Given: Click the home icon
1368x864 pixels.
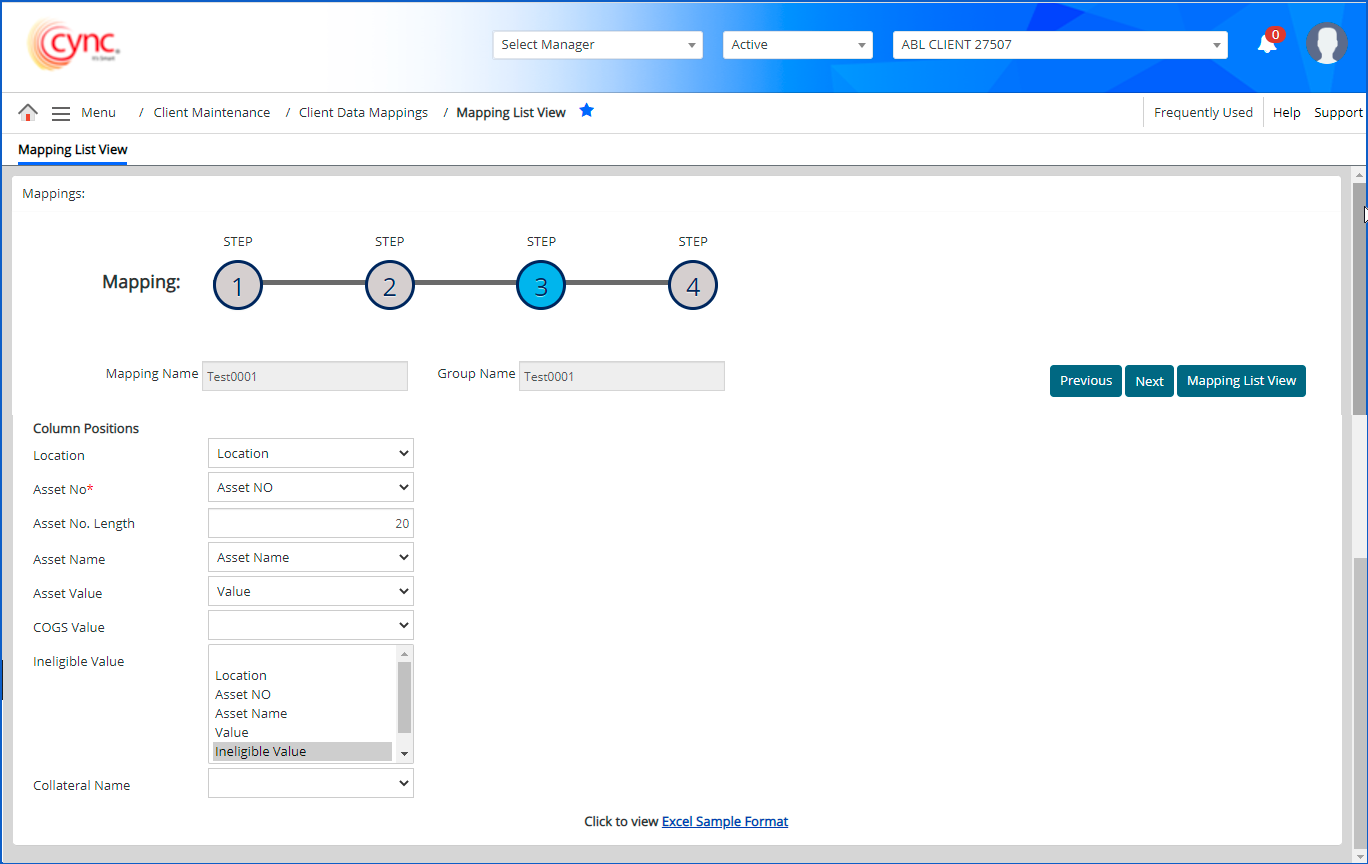Looking at the screenshot, I should click(x=28, y=113).
